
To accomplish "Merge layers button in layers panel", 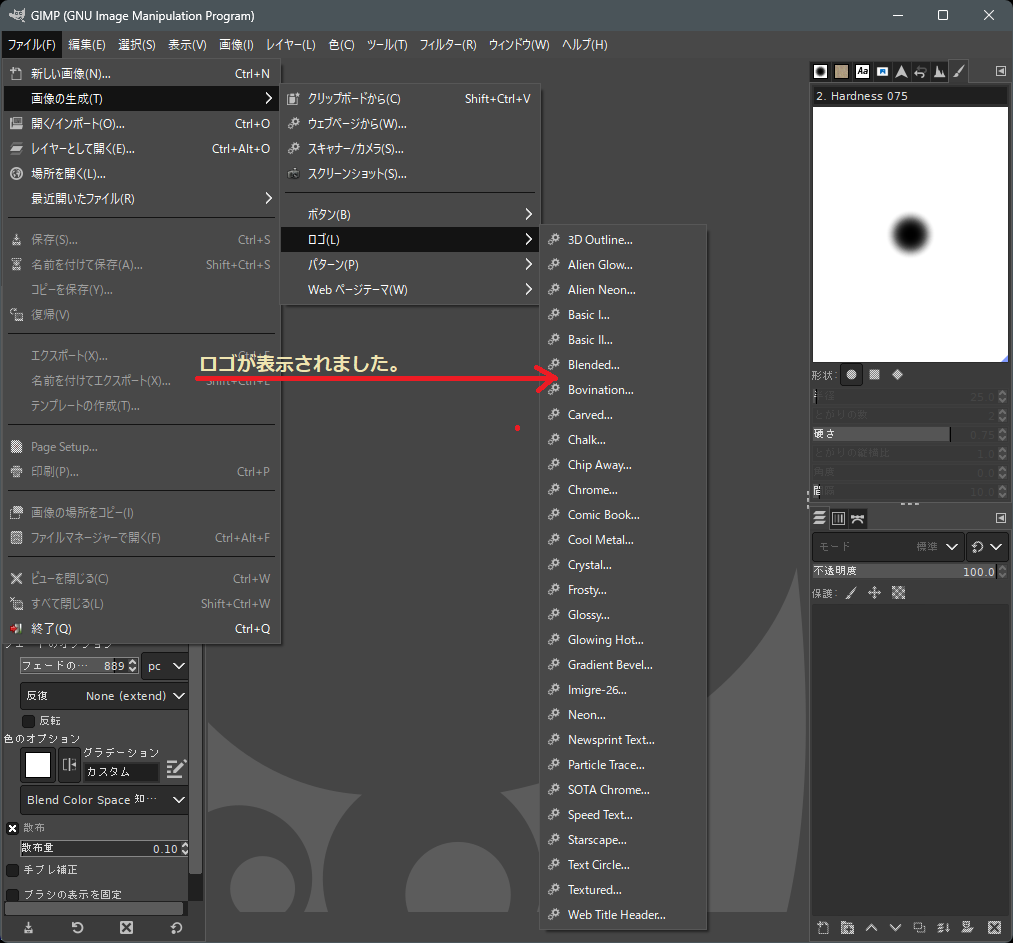I will click(x=943, y=928).
